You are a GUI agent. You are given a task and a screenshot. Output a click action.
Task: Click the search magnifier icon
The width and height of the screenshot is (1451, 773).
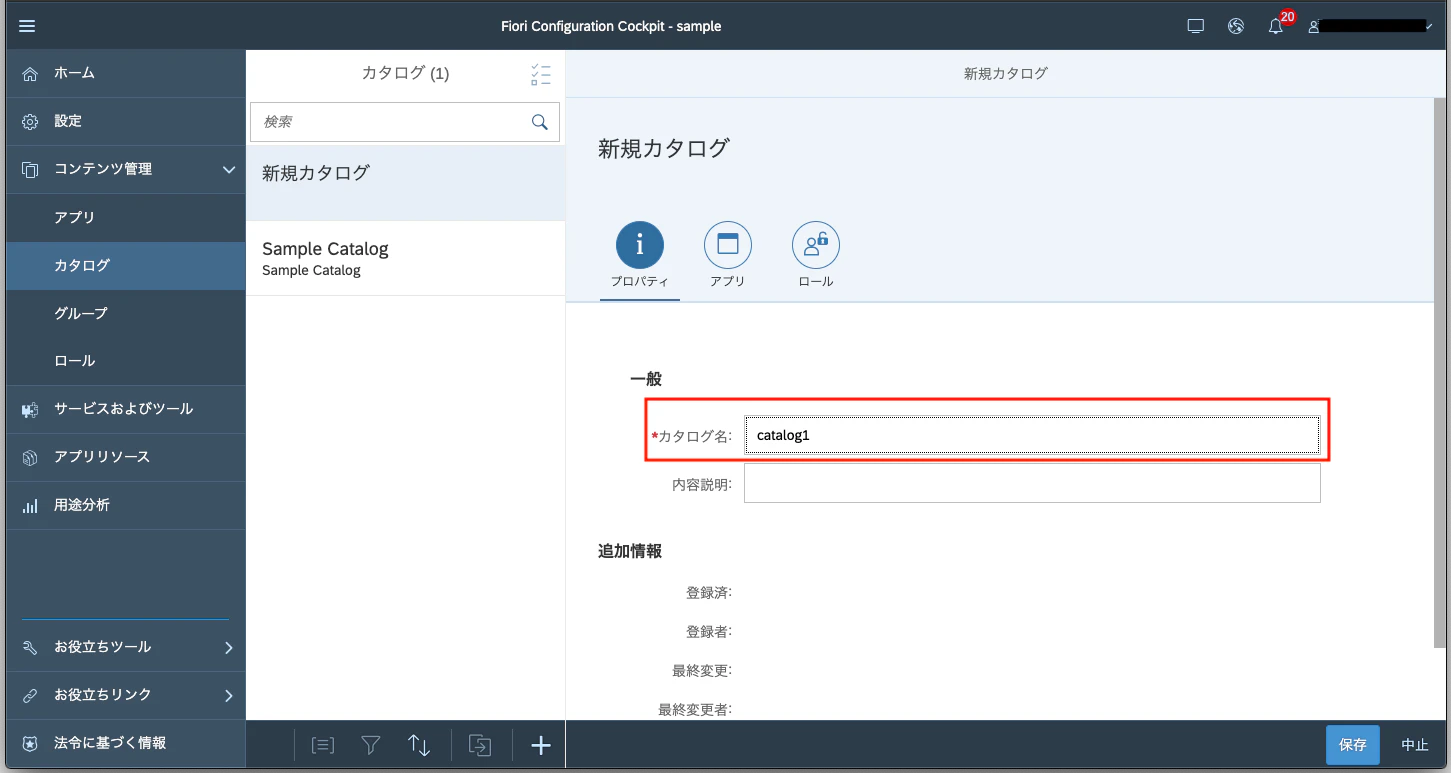pos(539,122)
